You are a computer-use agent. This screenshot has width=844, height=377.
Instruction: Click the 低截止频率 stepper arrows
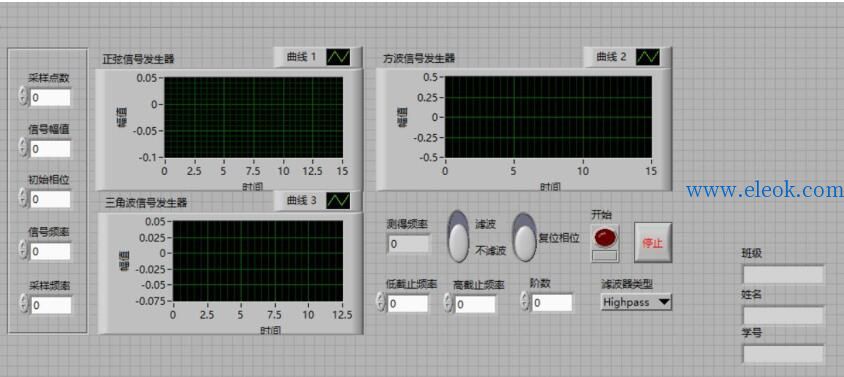coord(381,302)
